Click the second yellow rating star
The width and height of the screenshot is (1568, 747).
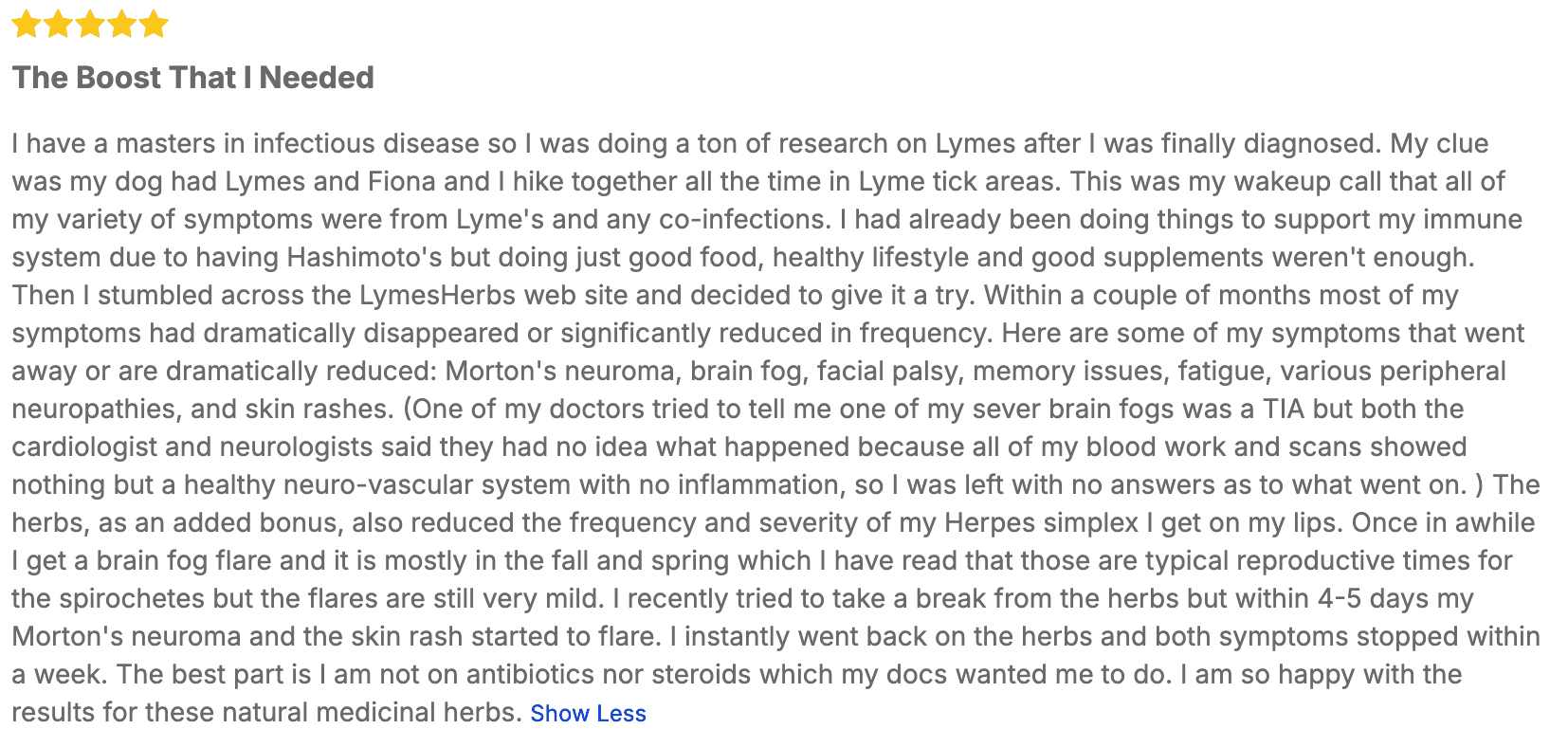click(59, 24)
